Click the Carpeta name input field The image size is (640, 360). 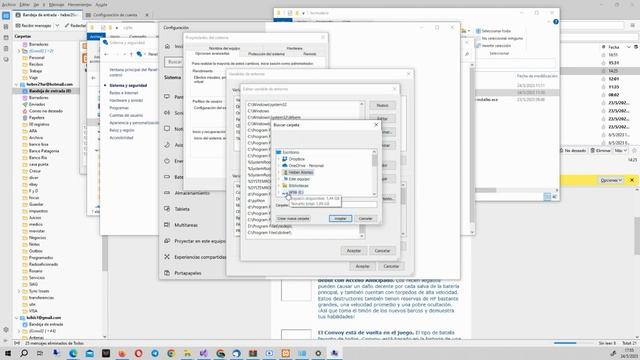click(334, 205)
